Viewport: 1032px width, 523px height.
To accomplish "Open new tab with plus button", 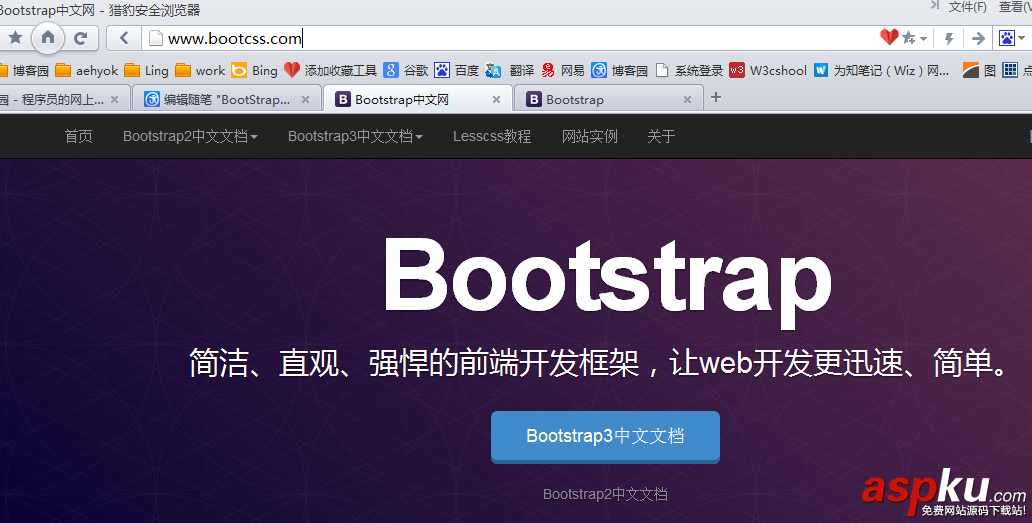I will 716,97.
